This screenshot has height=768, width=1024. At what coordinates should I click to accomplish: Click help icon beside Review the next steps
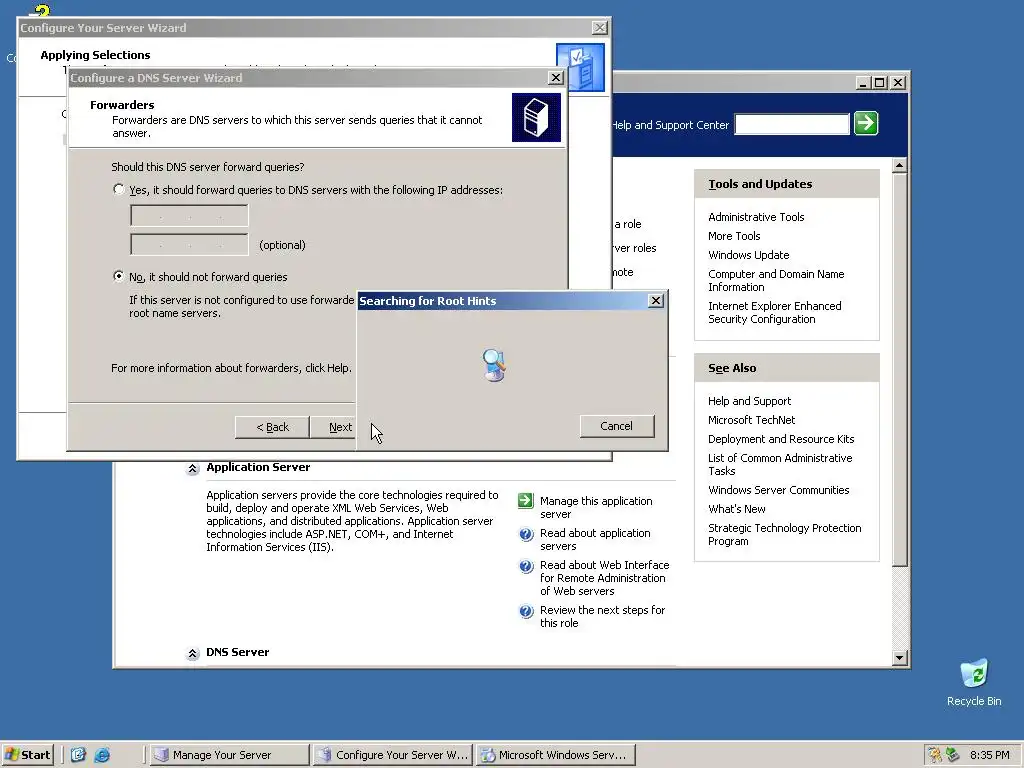click(526, 611)
